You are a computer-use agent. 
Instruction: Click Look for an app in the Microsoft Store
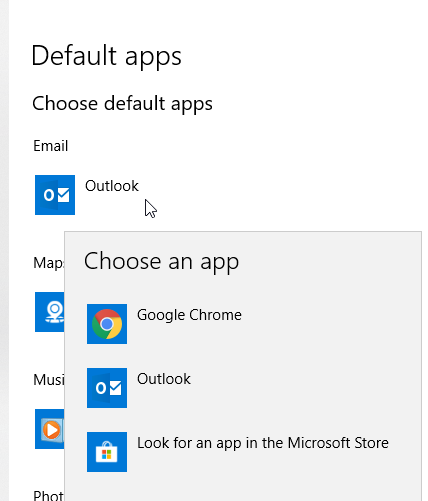(263, 443)
